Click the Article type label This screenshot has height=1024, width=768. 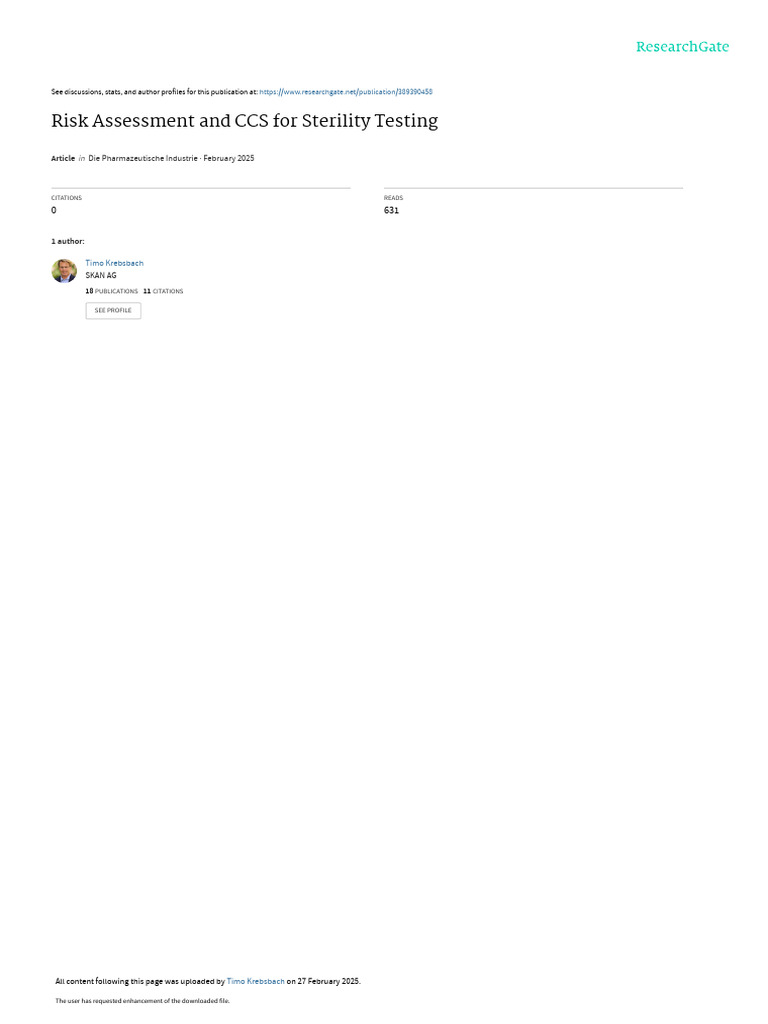pos(63,158)
